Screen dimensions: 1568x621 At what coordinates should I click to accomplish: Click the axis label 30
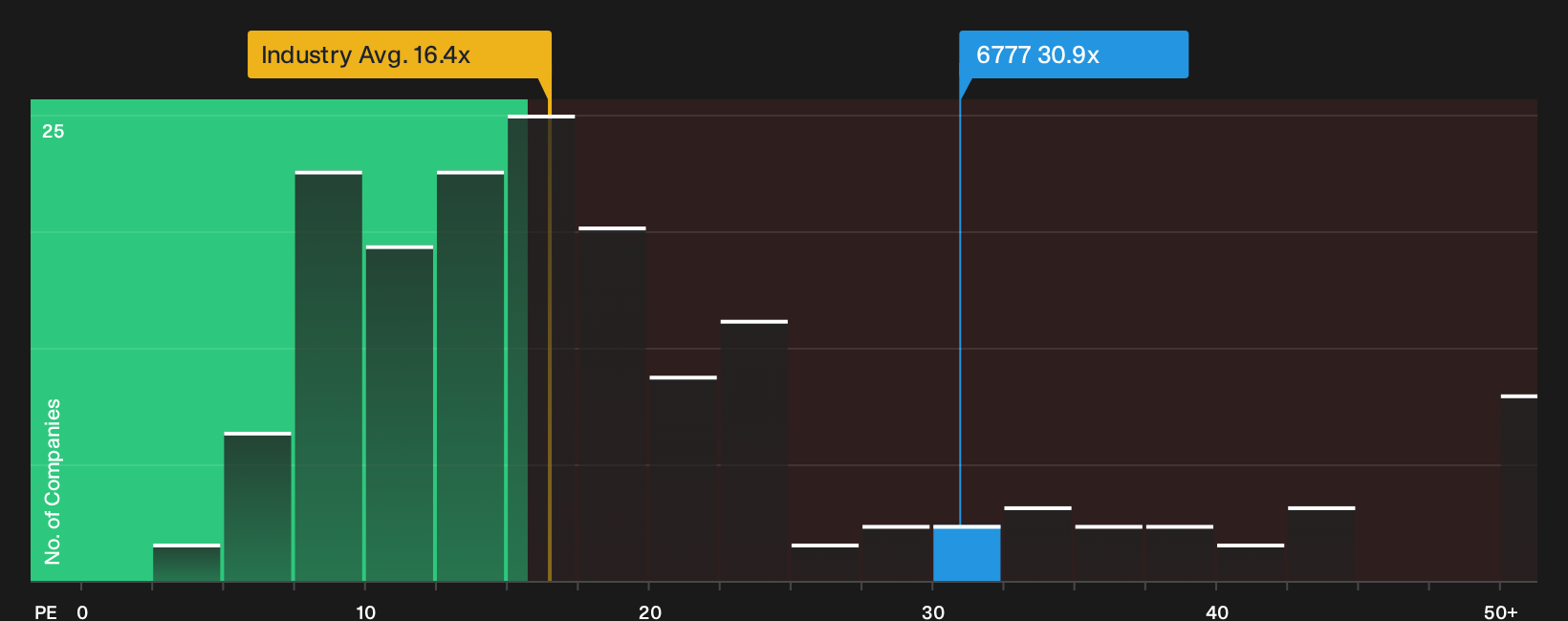pos(933,611)
